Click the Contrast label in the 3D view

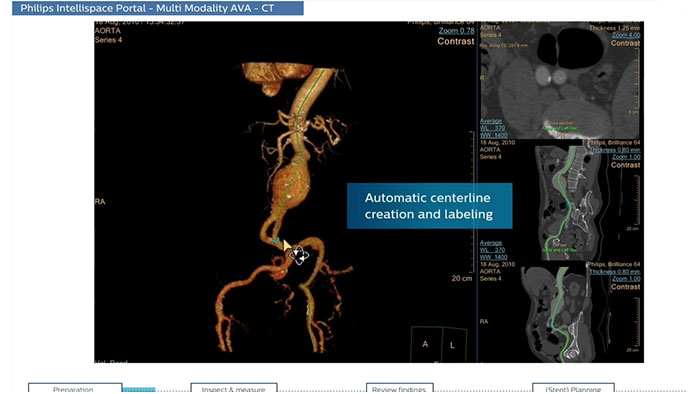(x=456, y=41)
